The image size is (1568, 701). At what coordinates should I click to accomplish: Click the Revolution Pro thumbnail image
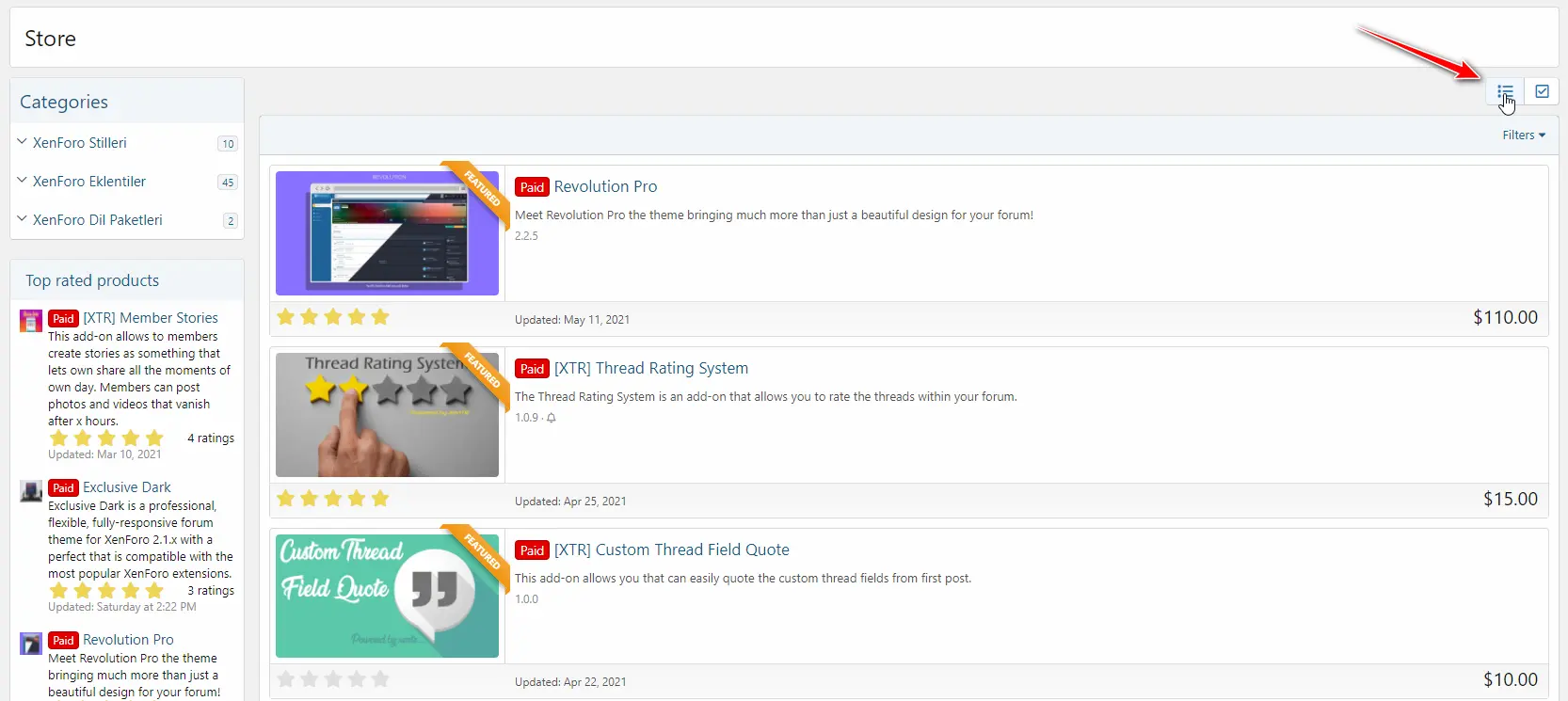387,233
